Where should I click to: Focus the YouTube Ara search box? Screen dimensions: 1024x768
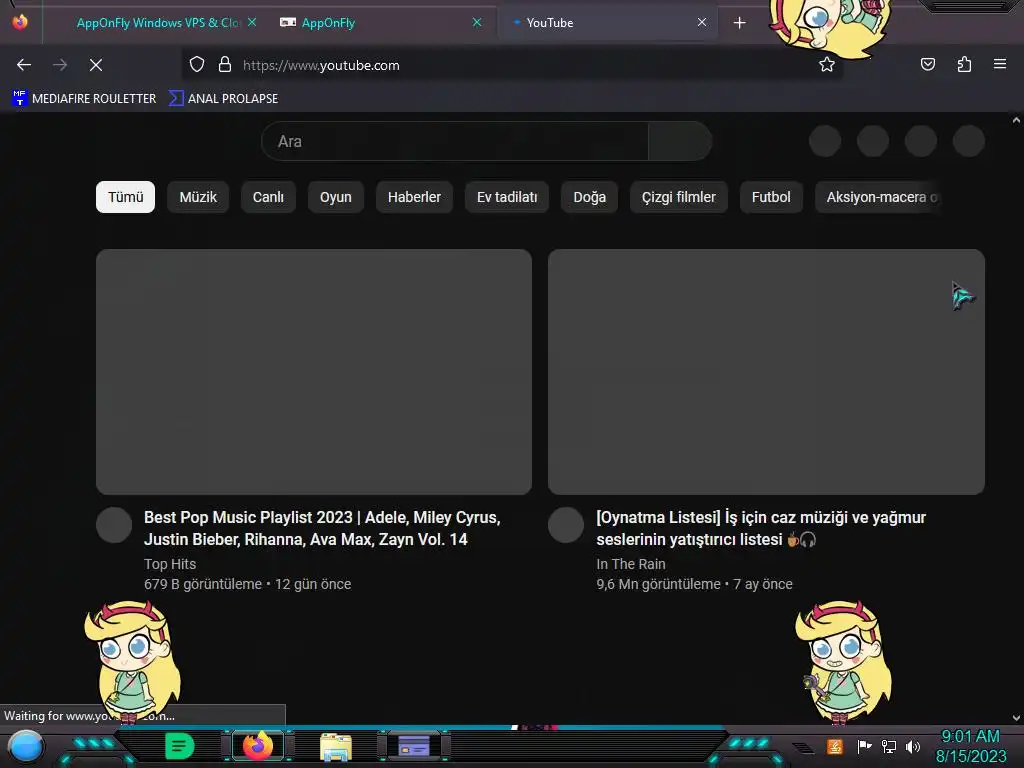tap(455, 141)
